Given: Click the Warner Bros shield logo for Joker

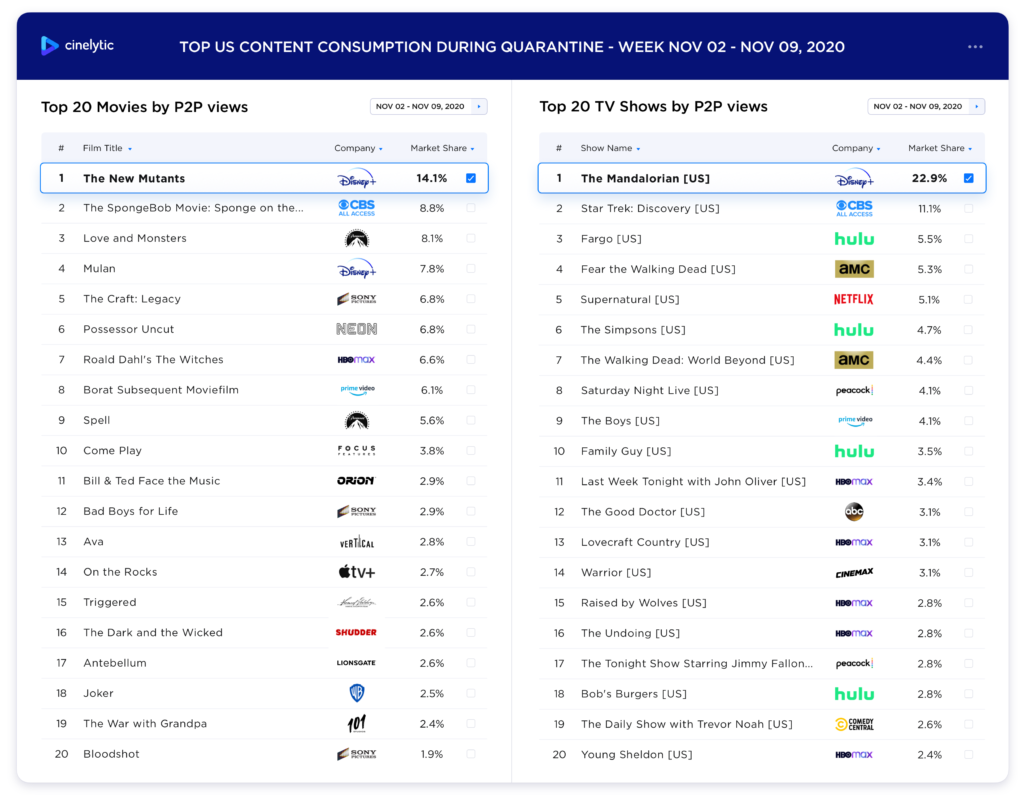Looking at the screenshot, I should pos(357,693).
